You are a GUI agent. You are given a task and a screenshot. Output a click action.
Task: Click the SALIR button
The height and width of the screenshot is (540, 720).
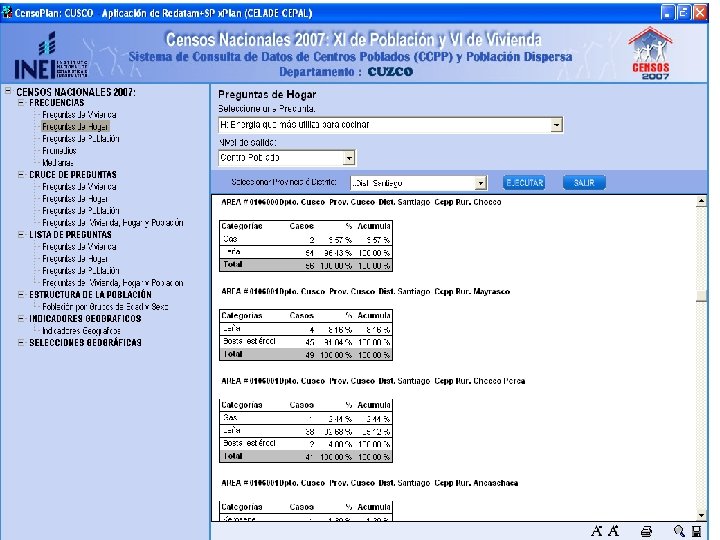(584, 183)
